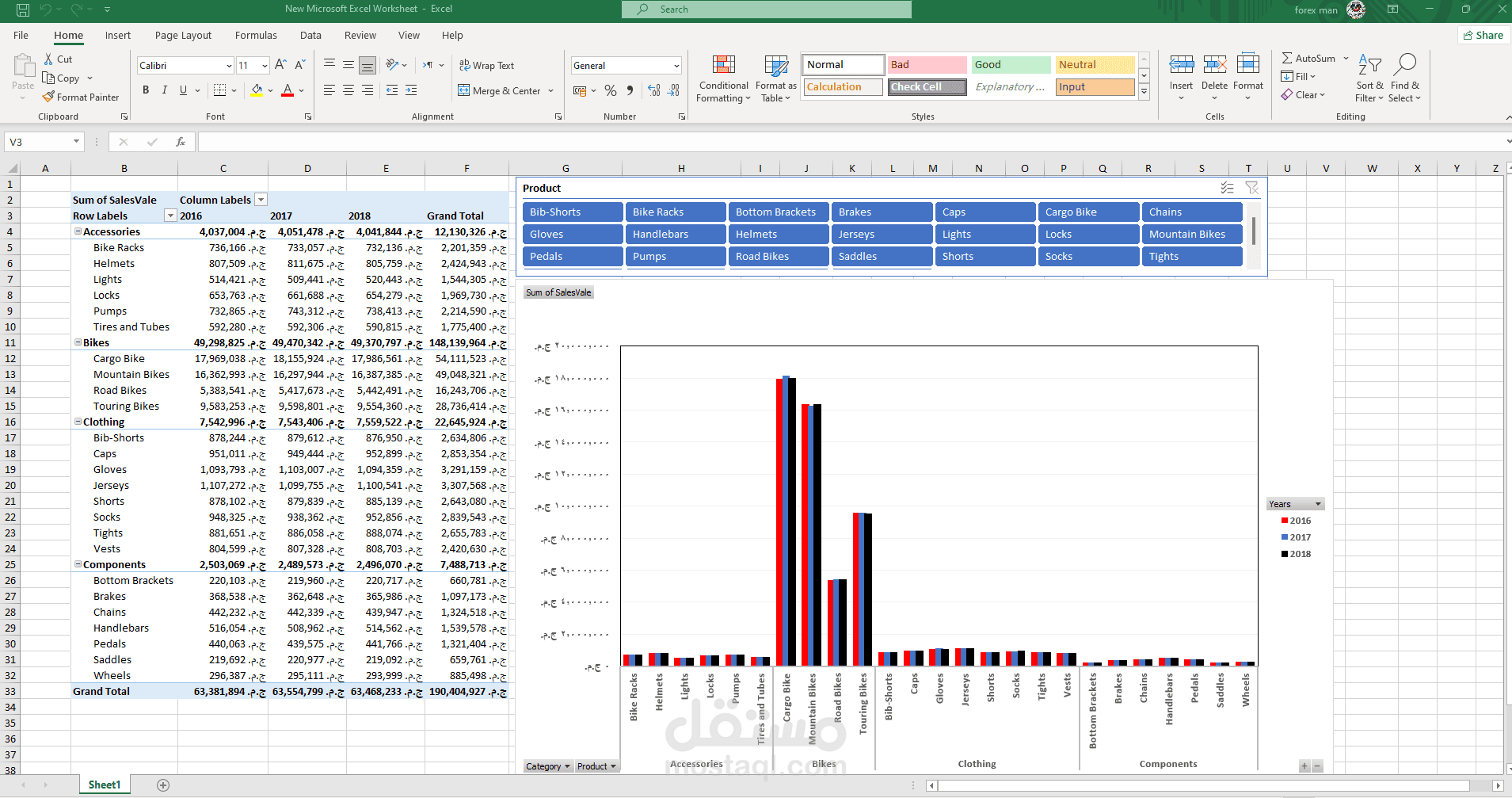Toggle multi-select in Product slicer
This screenshot has height=798, width=1512.
(1227, 188)
